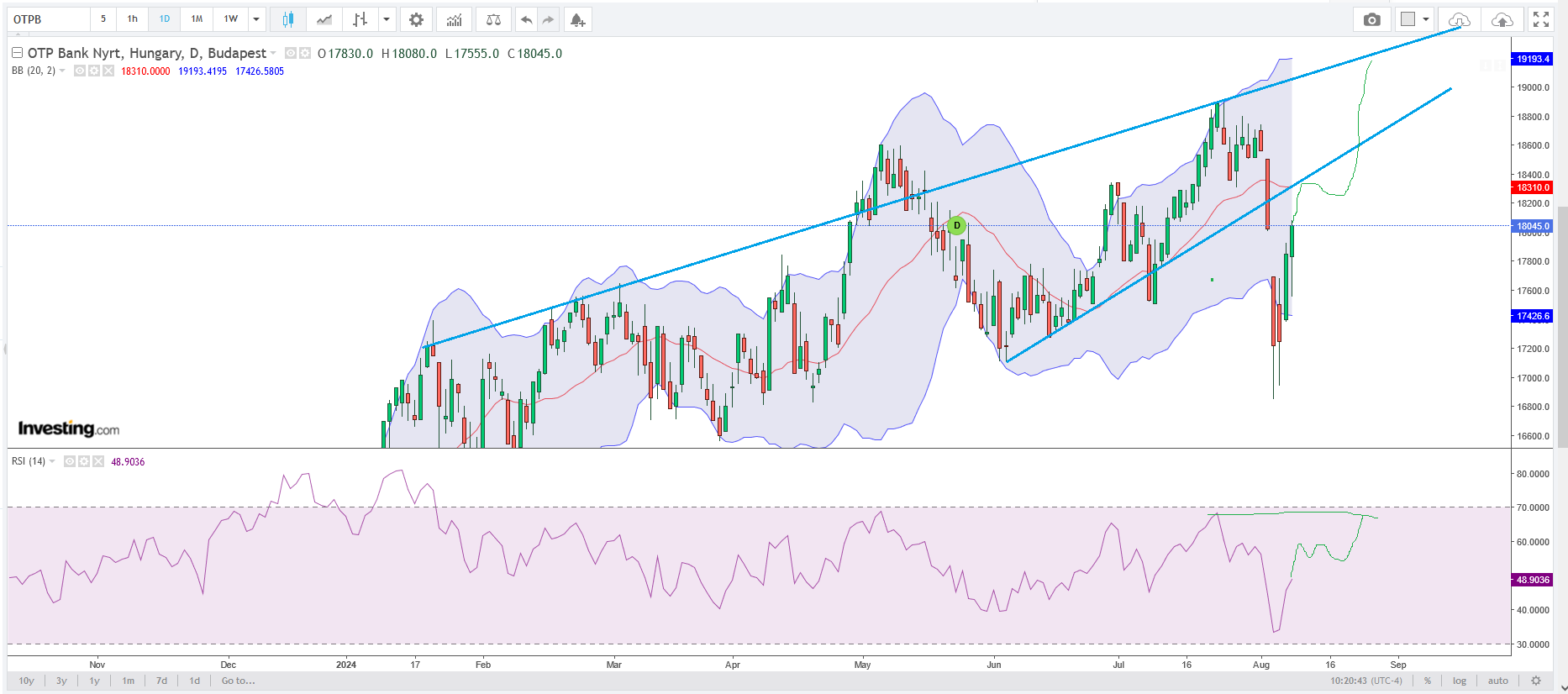
Task: Toggle logarithmic scale mode
Action: tap(1460, 681)
